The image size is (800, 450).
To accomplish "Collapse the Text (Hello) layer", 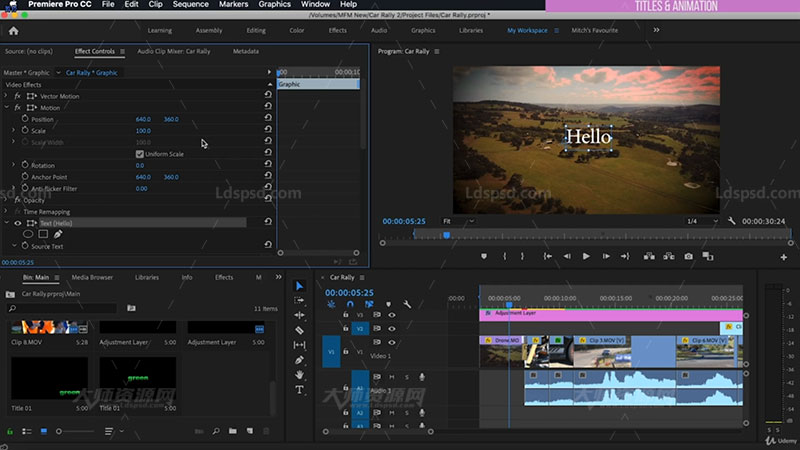I will (6, 223).
